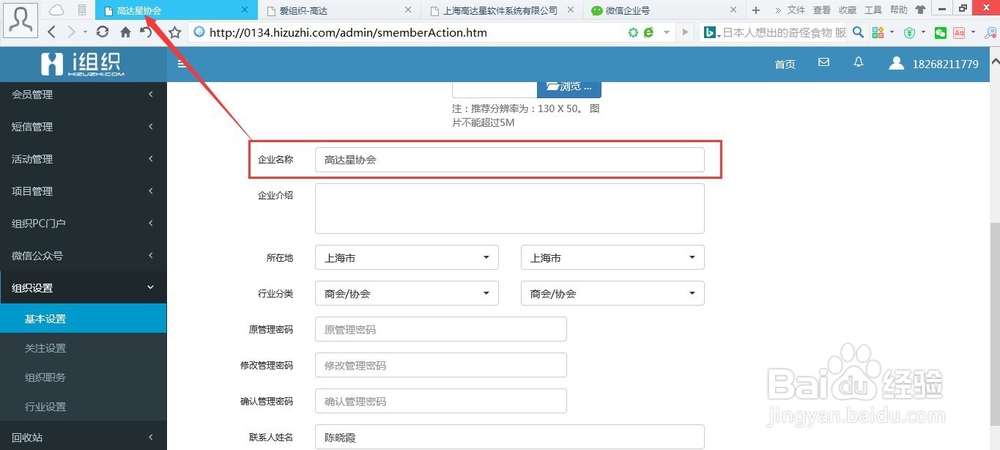Click the 企业名称 input field

coord(510,160)
